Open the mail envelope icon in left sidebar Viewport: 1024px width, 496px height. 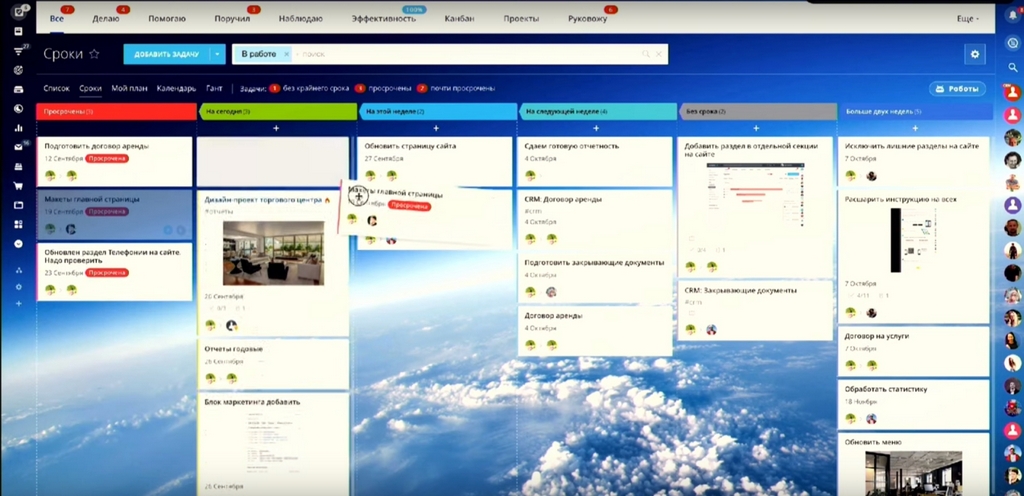coord(18,147)
